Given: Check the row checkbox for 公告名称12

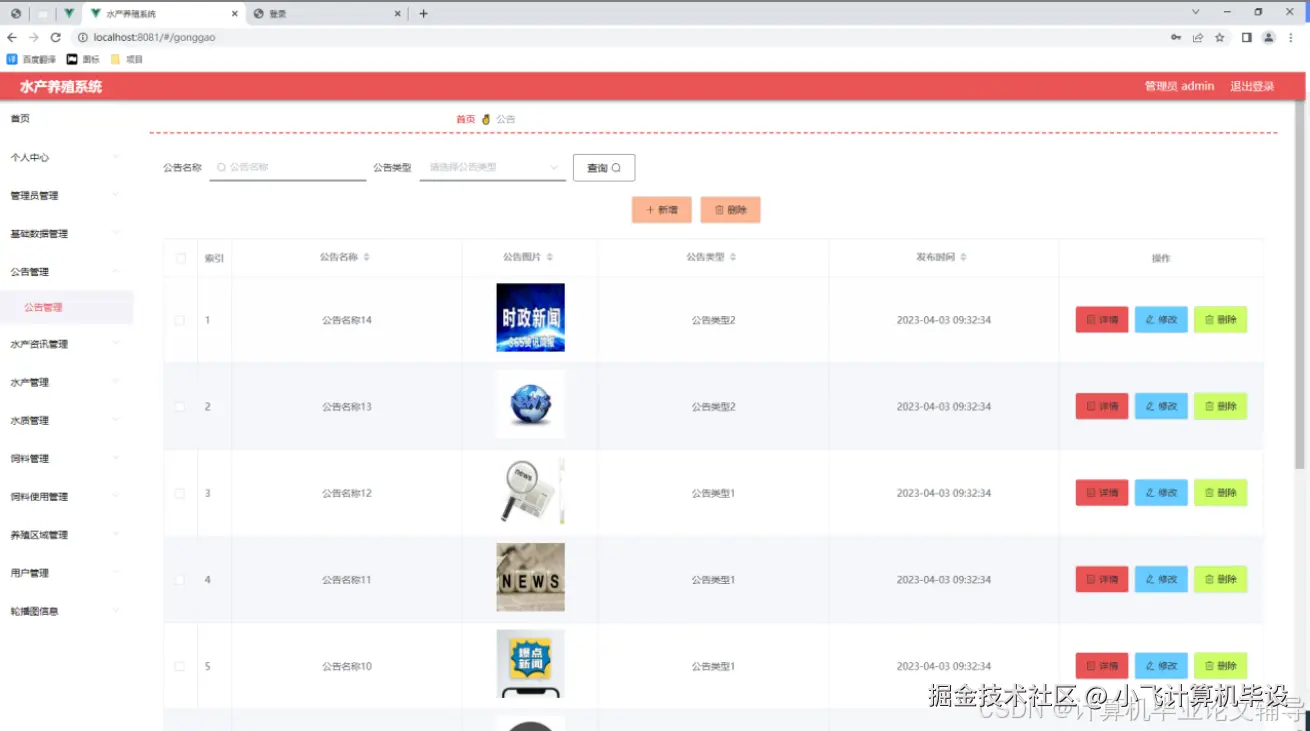Looking at the screenshot, I should pyautogui.click(x=180, y=493).
